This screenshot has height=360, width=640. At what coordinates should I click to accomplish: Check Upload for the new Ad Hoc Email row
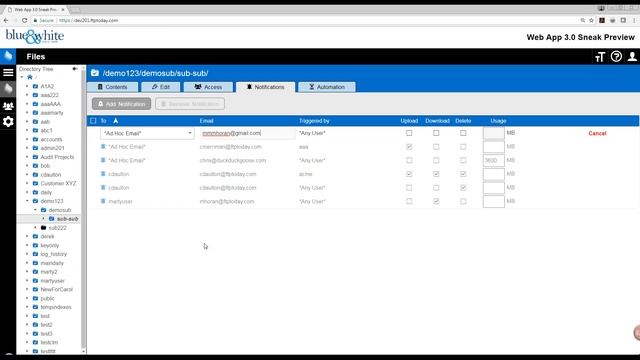point(409,133)
